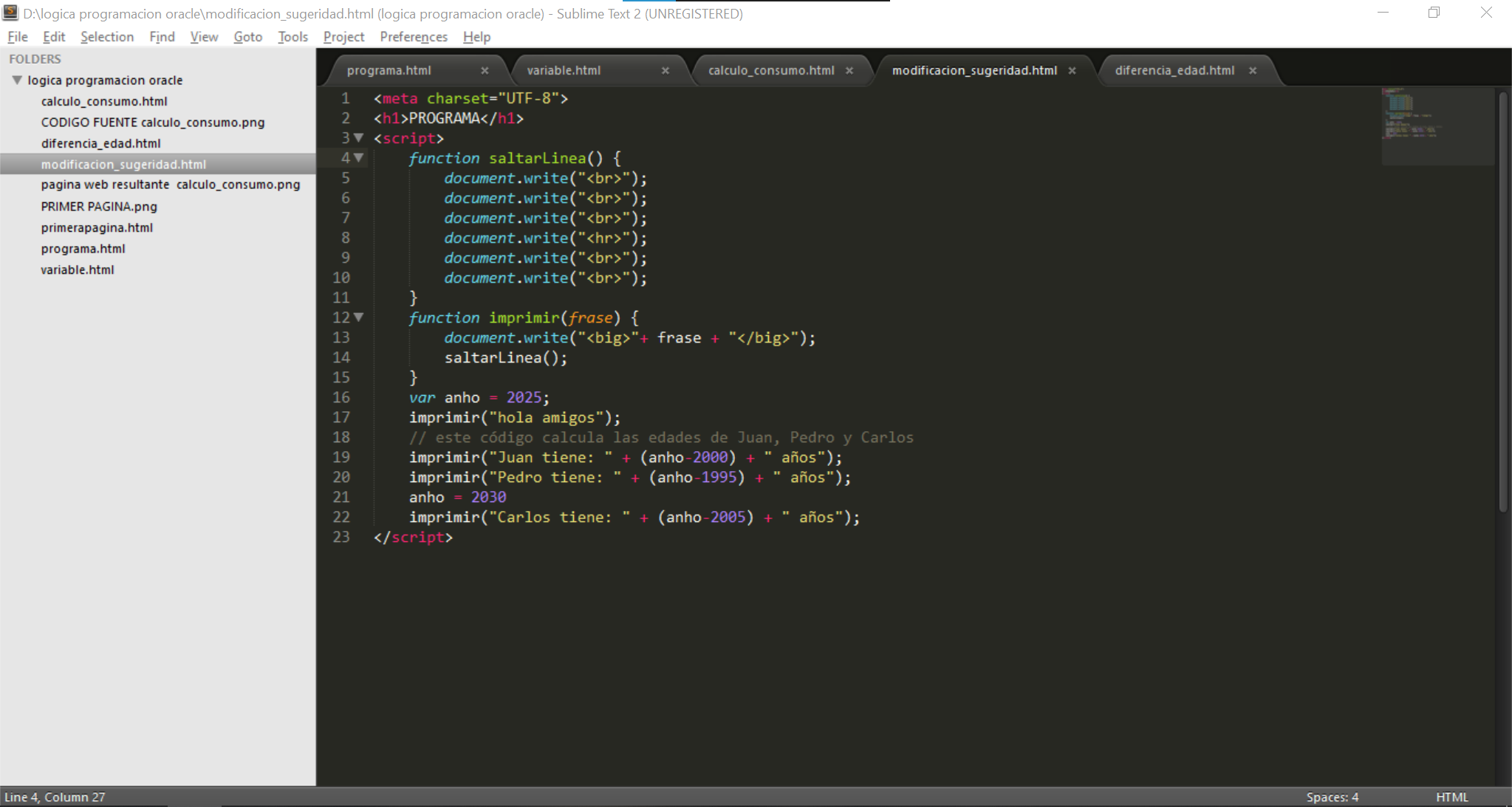The width and height of the screenshot is (1512, 807).
Task: Click the Goto menu item
Action: [247, 36]
